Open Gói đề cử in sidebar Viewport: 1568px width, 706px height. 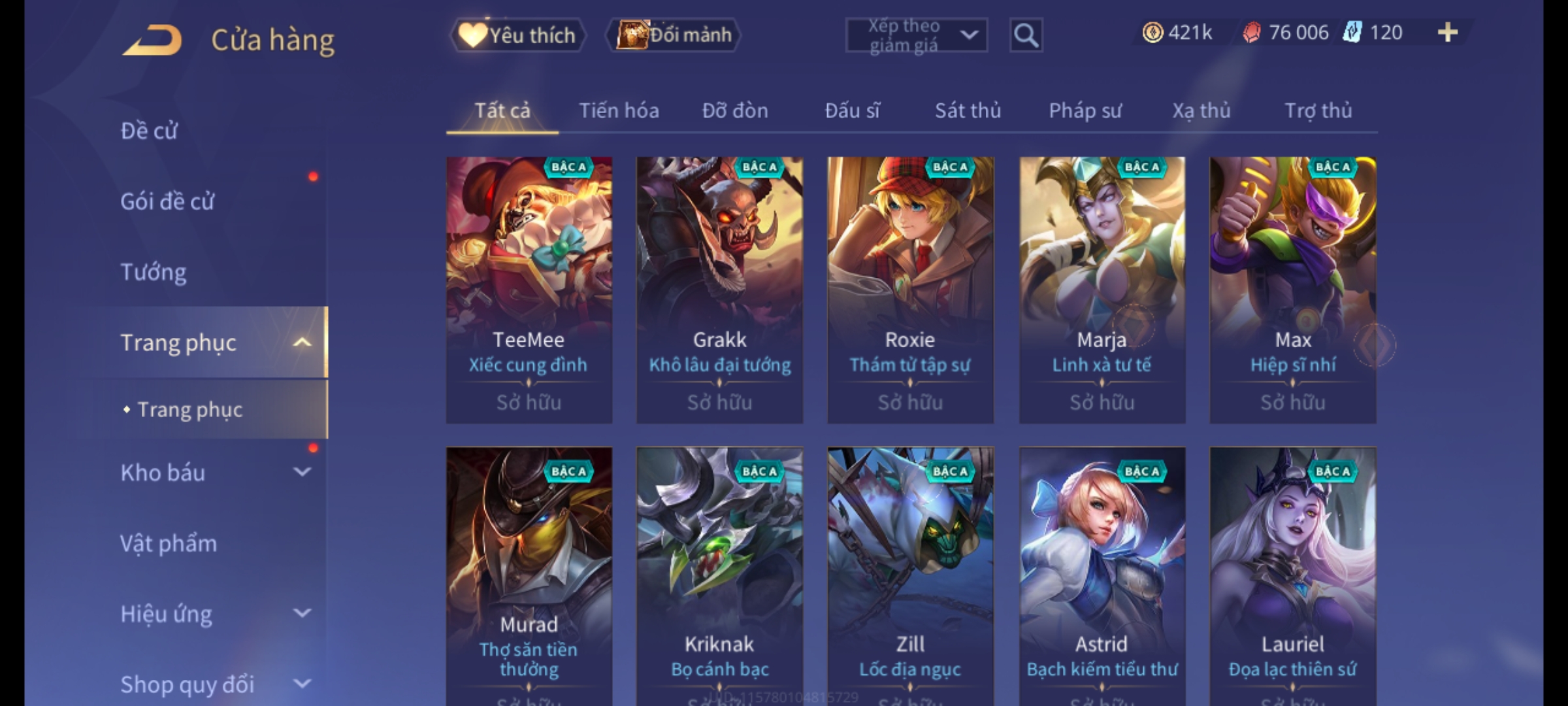click(x=167, y=201)
